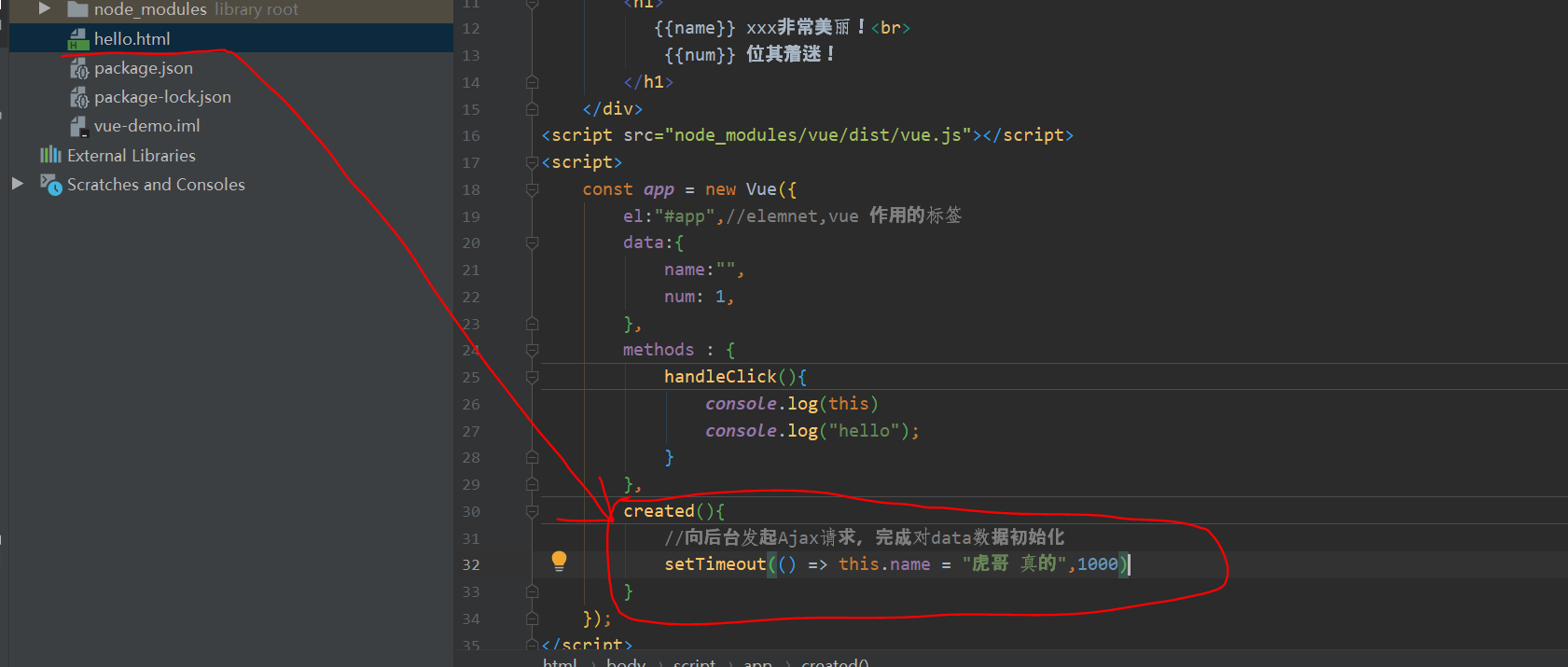The width and height of the screenshot is (1568, 667).
Task: Click the vue-demo.iml file icon
Action: (x=79, y=126)
